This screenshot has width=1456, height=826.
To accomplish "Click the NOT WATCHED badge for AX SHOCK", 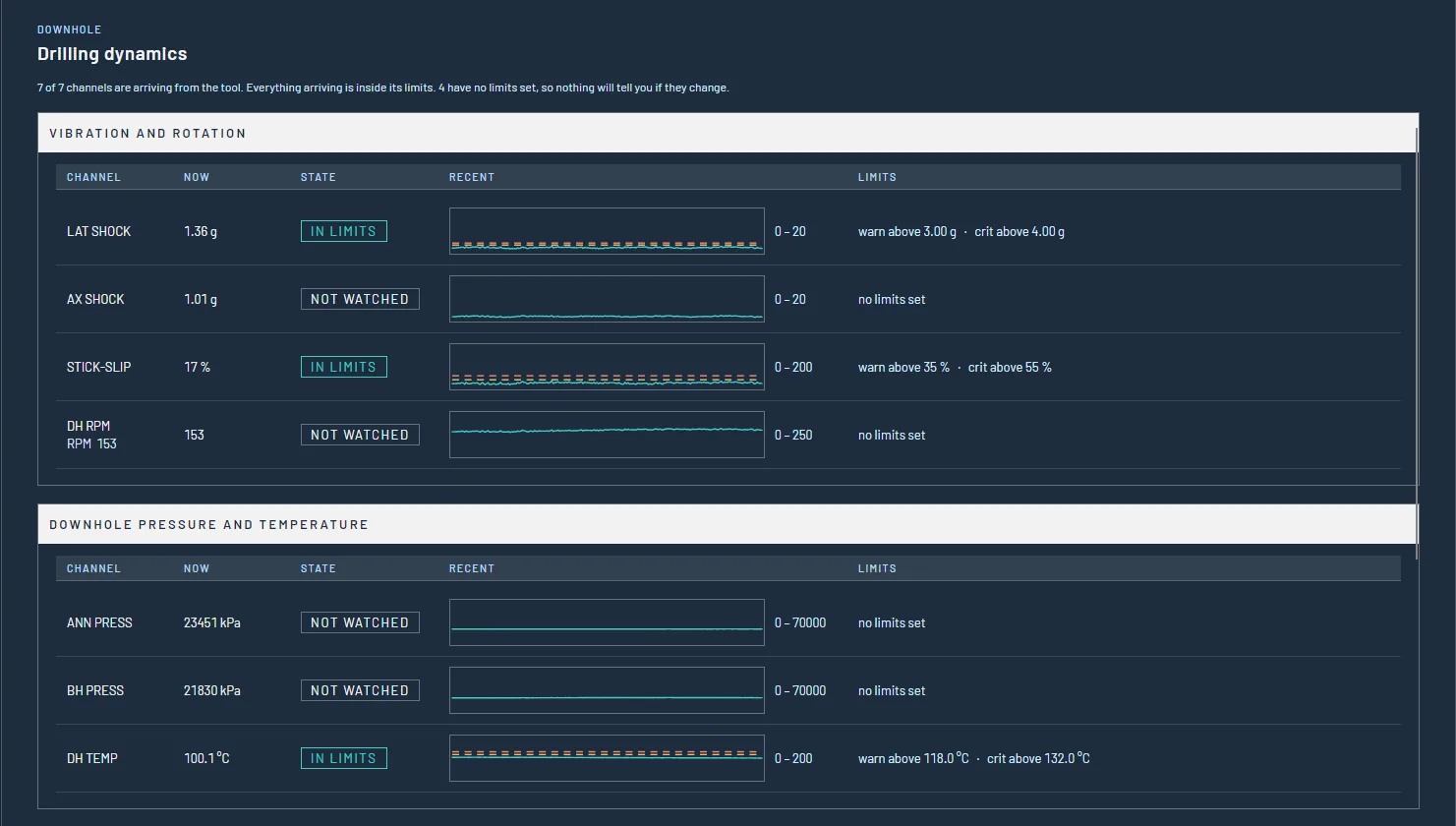I will pyautogui.click(x=360, y=299).
